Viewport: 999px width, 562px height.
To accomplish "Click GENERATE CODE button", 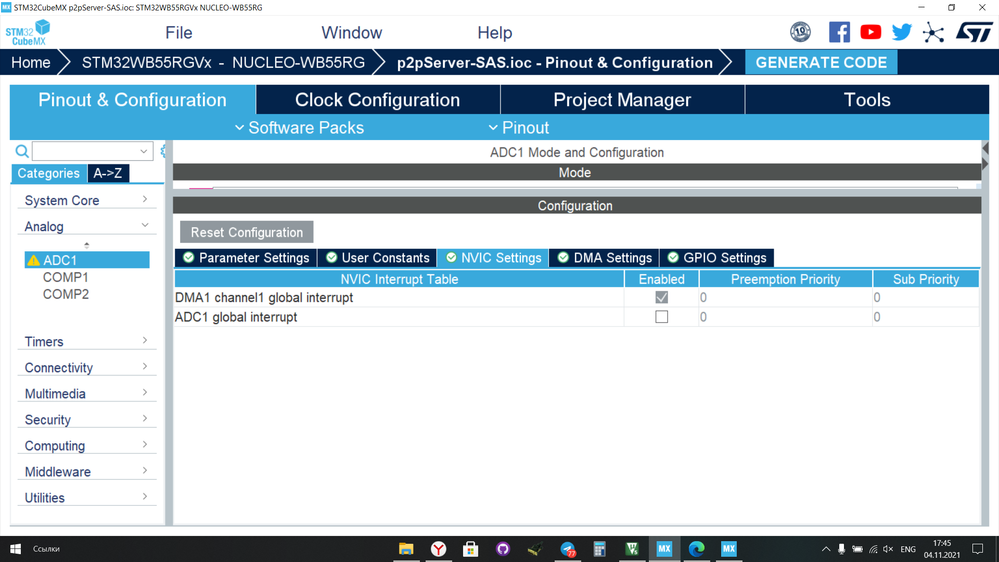I will tap(821, 62).
